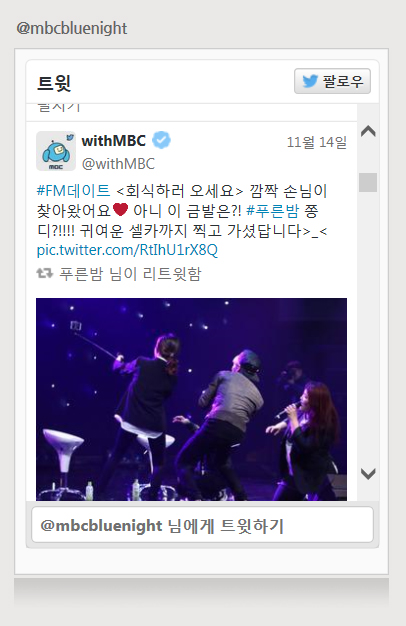The image size is (406, 626).
Task: Open the pic.twitter.com/RtIhU1rX8Q link
Action: pos(127,250)
